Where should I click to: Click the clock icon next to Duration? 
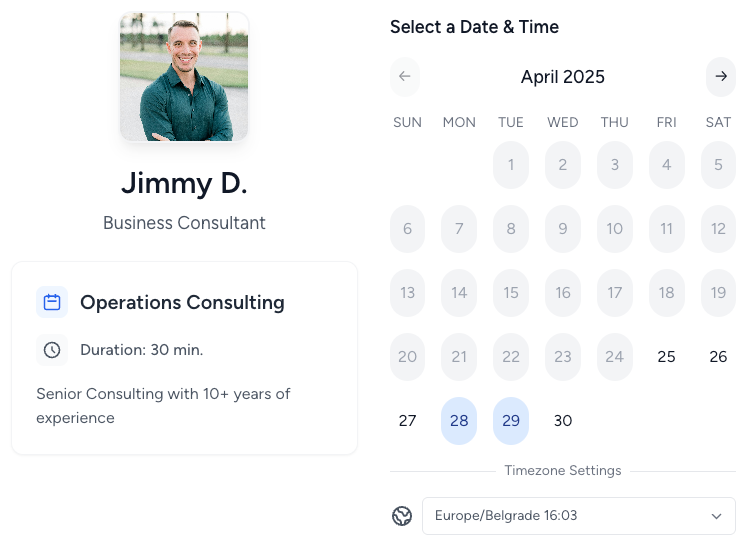(52, 350)
